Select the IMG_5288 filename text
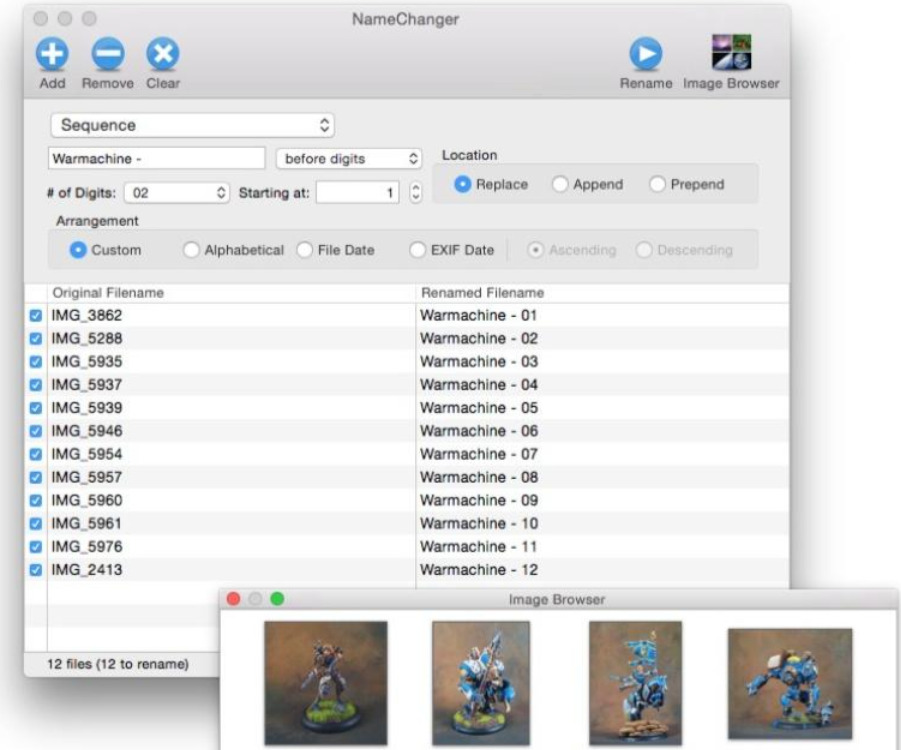 (x=87, y=338)
